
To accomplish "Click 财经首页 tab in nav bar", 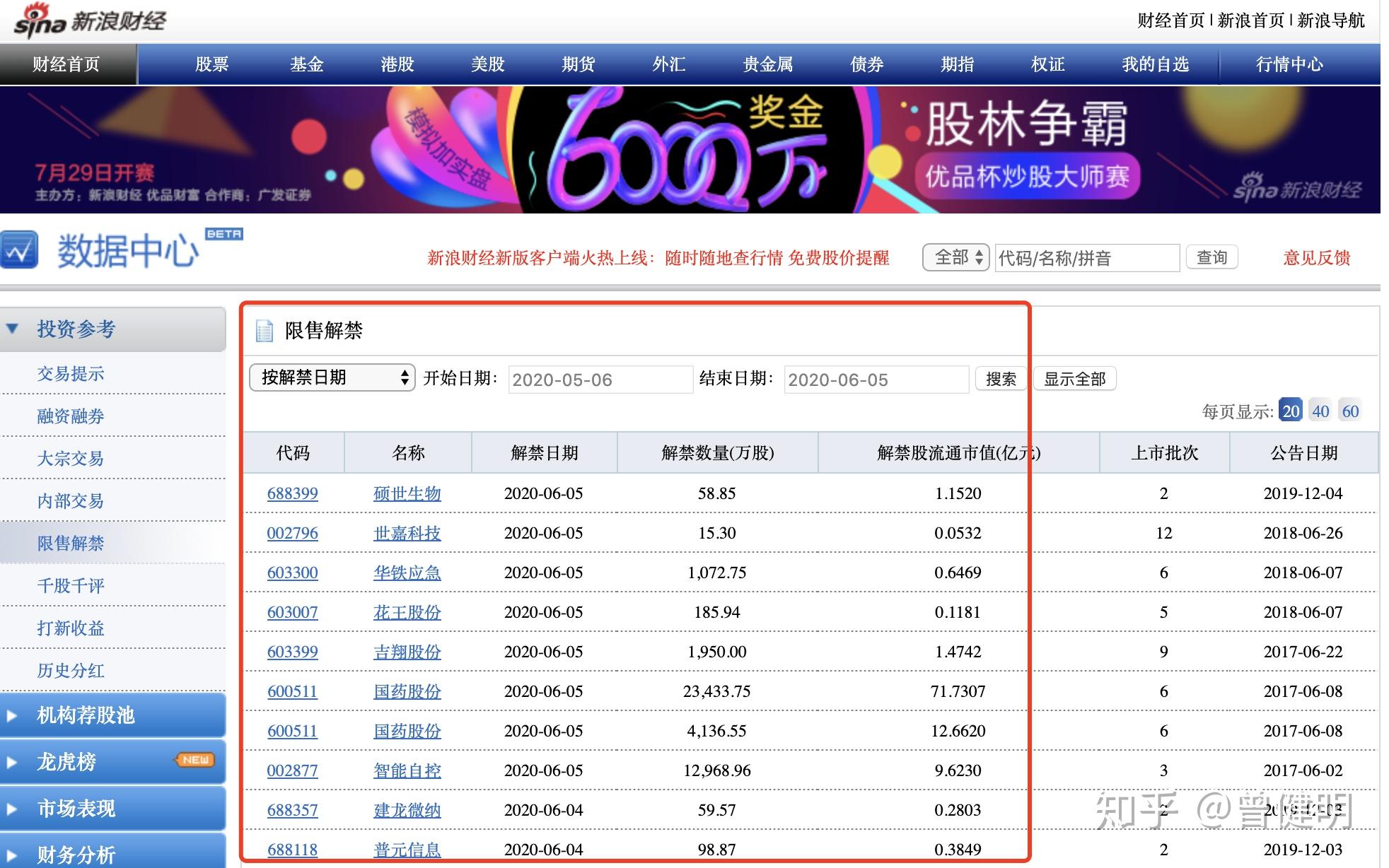I will (x=68, y=64).
